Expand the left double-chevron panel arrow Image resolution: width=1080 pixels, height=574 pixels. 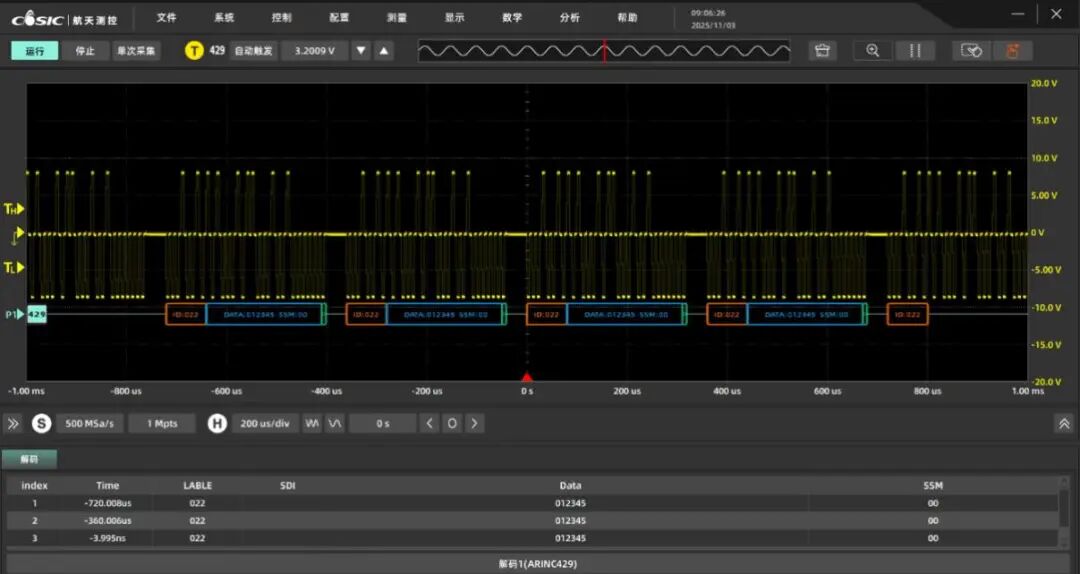point(13,423)
